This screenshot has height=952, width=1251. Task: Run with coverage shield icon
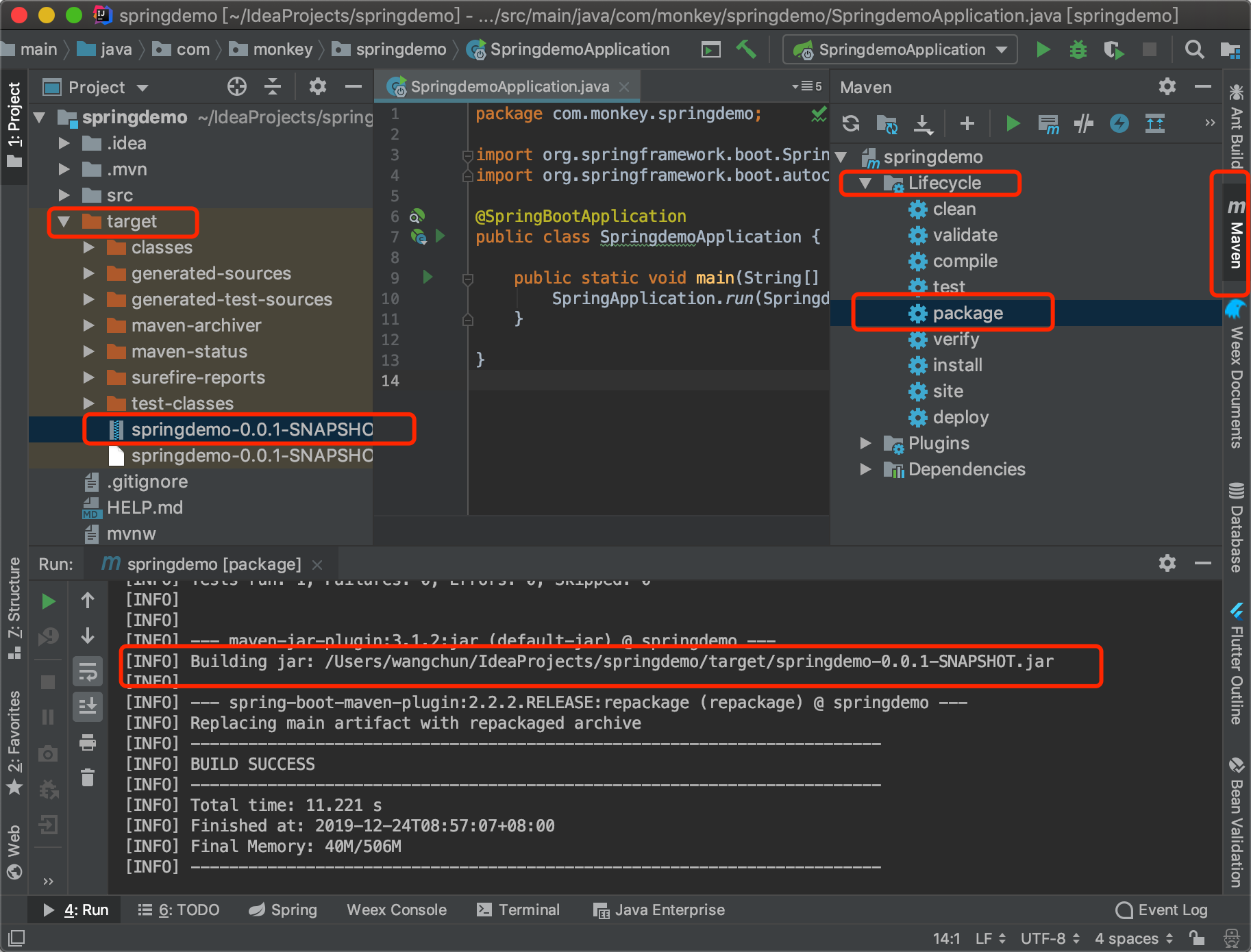[x=1114, y=49]
